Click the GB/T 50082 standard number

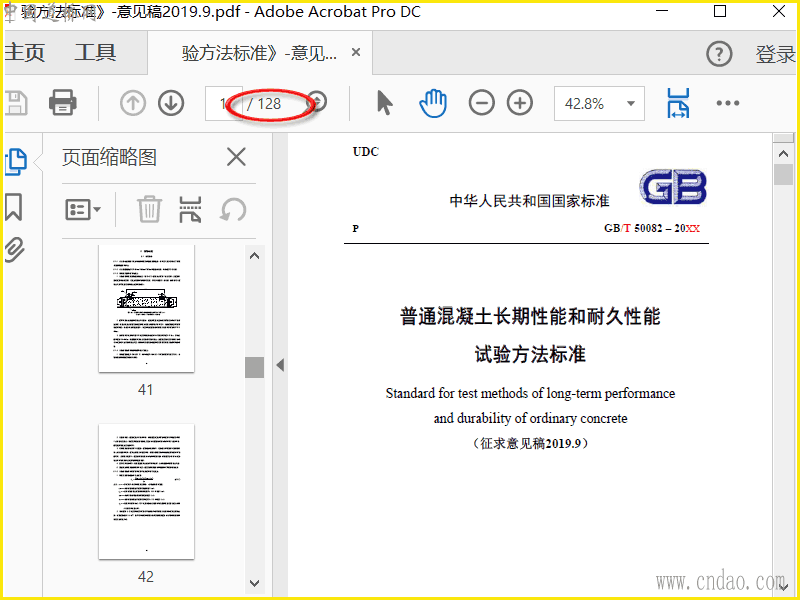click(x=652, y=228)
